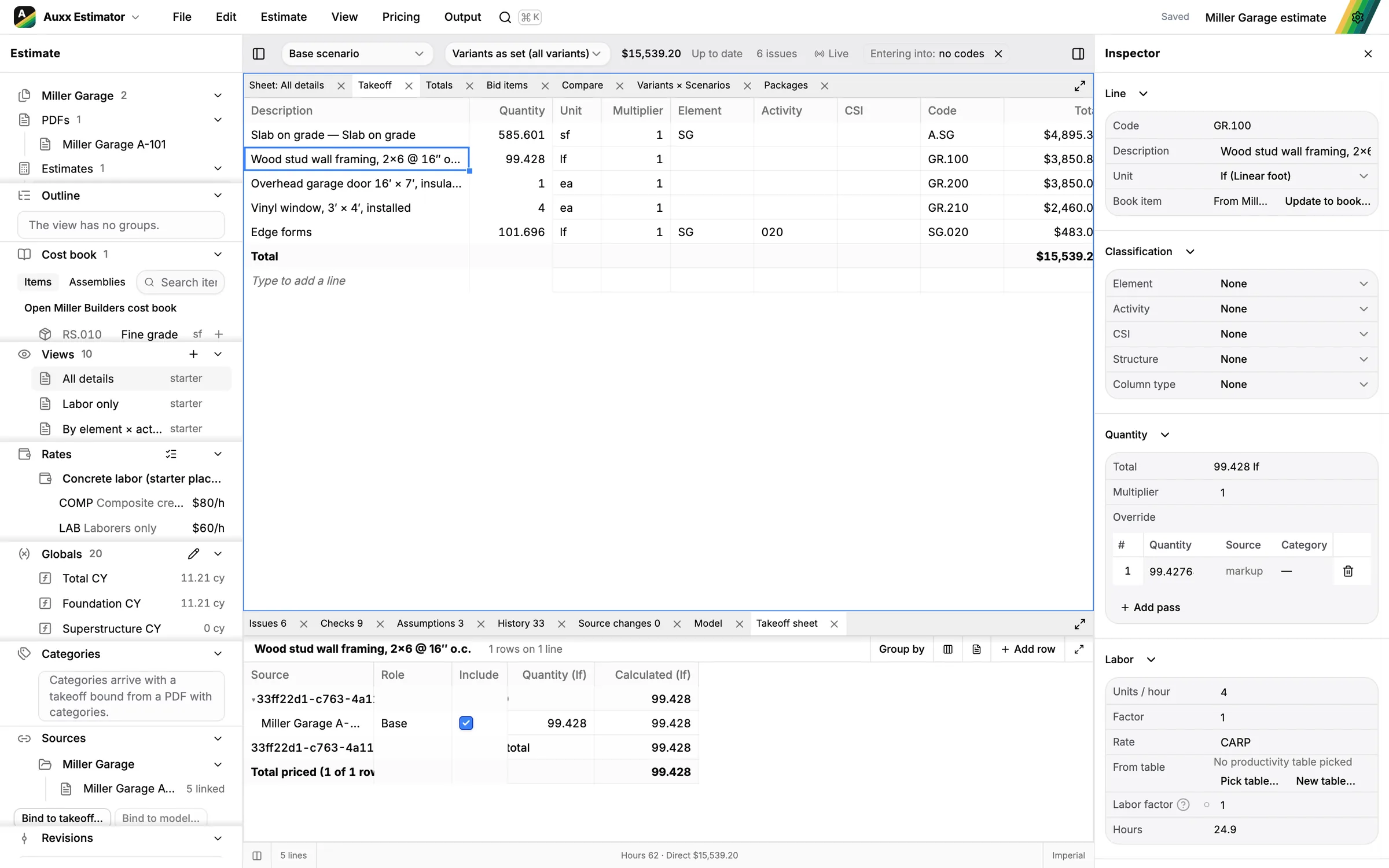
Task: Toggle the right inspector panel icon
Action: click(1078, 54)
